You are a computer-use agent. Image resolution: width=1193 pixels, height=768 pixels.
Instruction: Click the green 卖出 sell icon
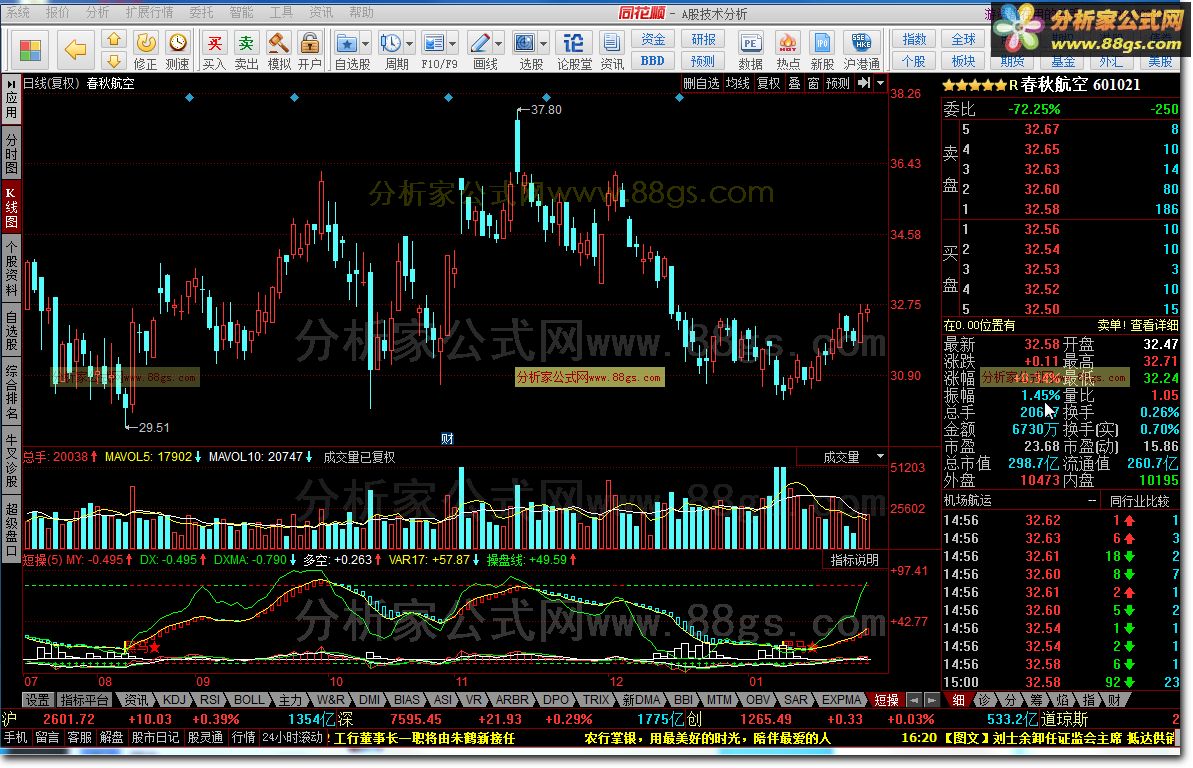[x=246, y=43]
